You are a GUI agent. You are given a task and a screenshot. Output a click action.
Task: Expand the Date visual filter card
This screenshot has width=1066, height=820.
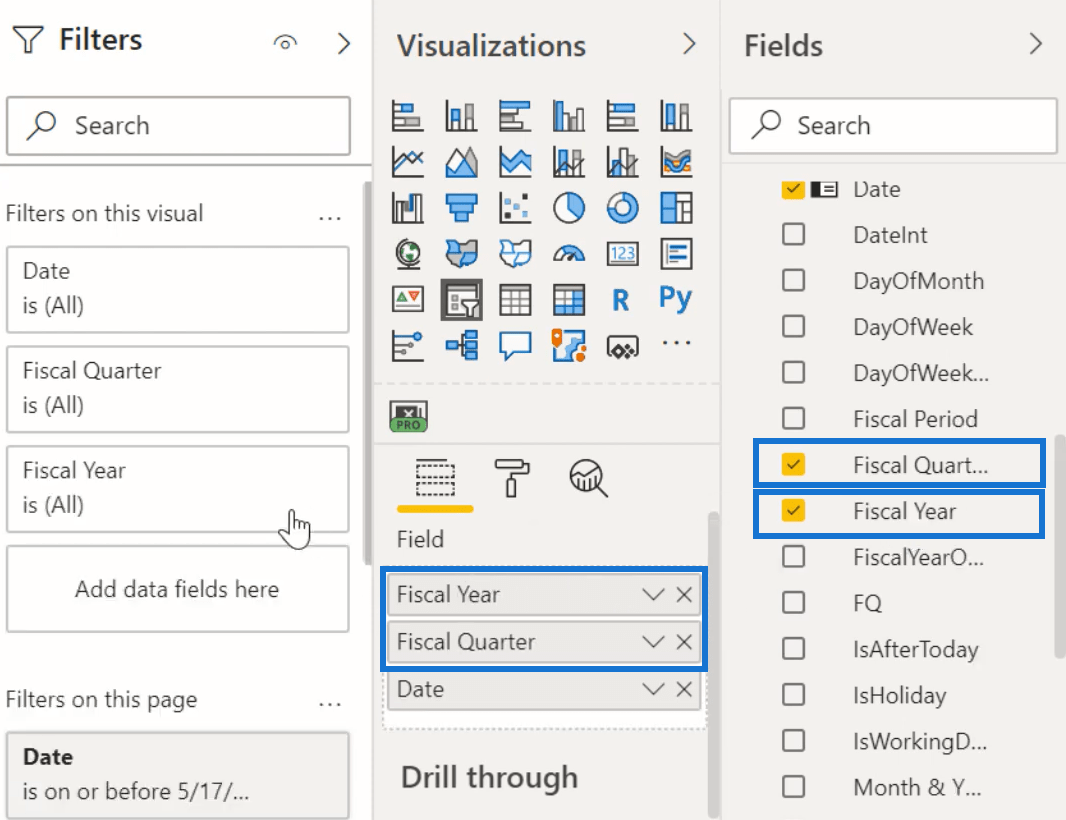pos(177,290)
